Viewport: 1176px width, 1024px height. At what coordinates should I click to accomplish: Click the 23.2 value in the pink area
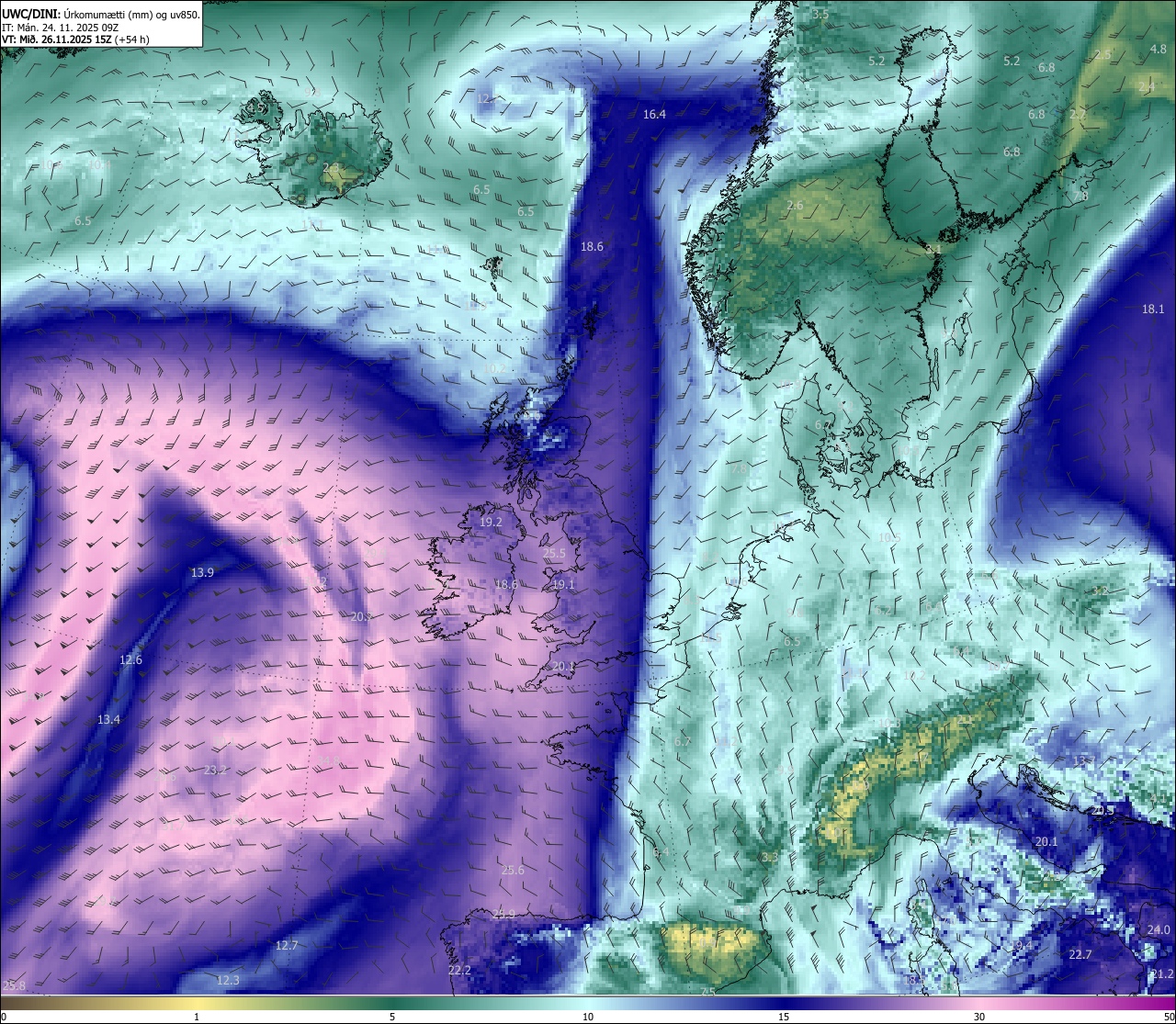(x=215, y=770)
